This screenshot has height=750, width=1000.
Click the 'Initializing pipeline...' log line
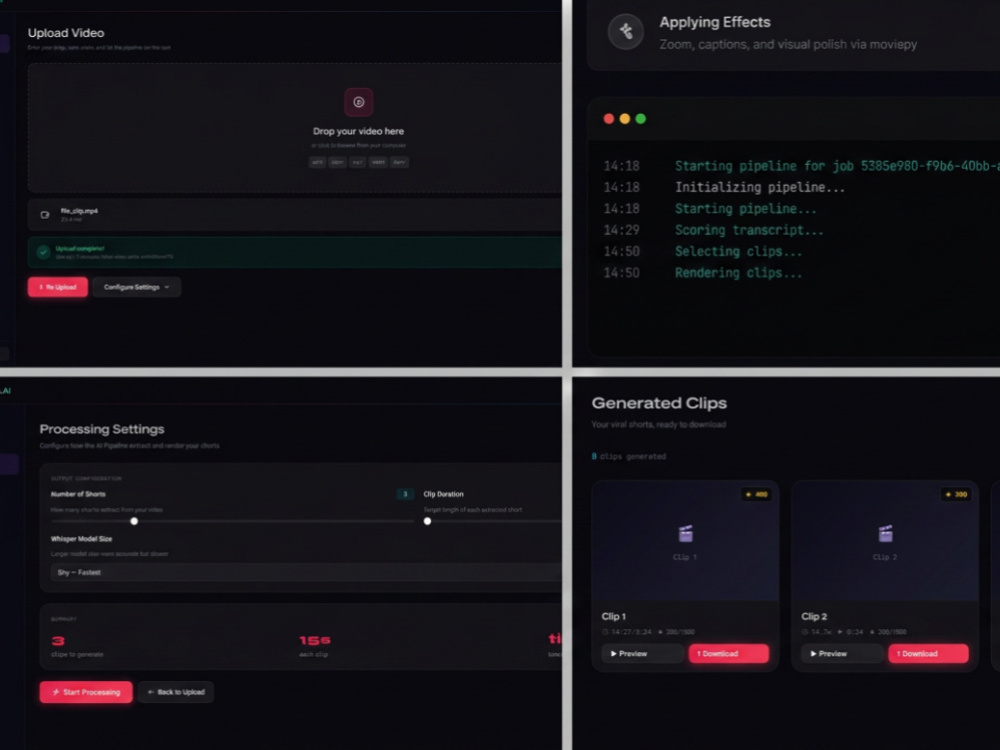click(760, 188)
